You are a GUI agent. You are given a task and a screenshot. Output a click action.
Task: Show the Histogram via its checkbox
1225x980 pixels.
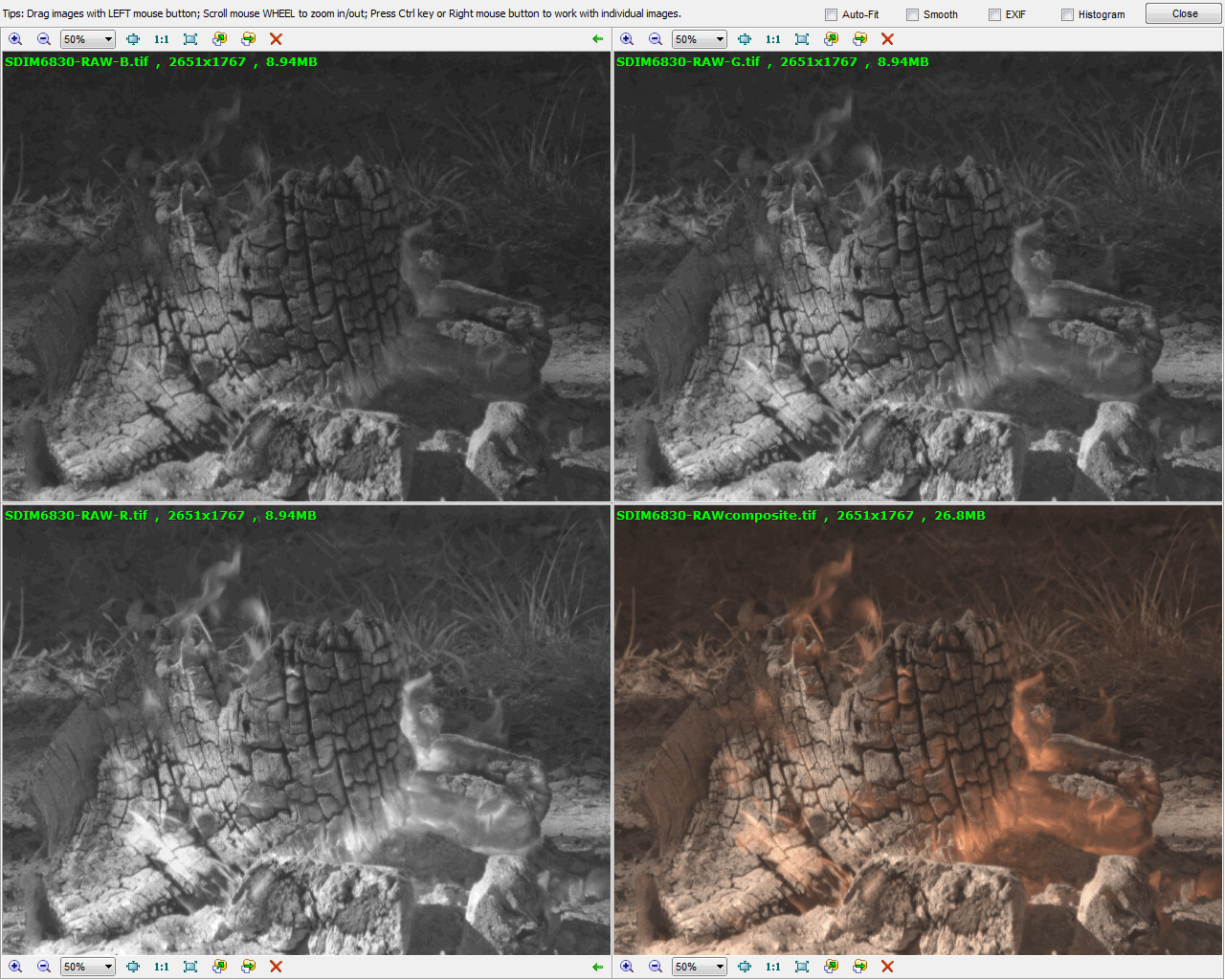tap(1067, 14)
